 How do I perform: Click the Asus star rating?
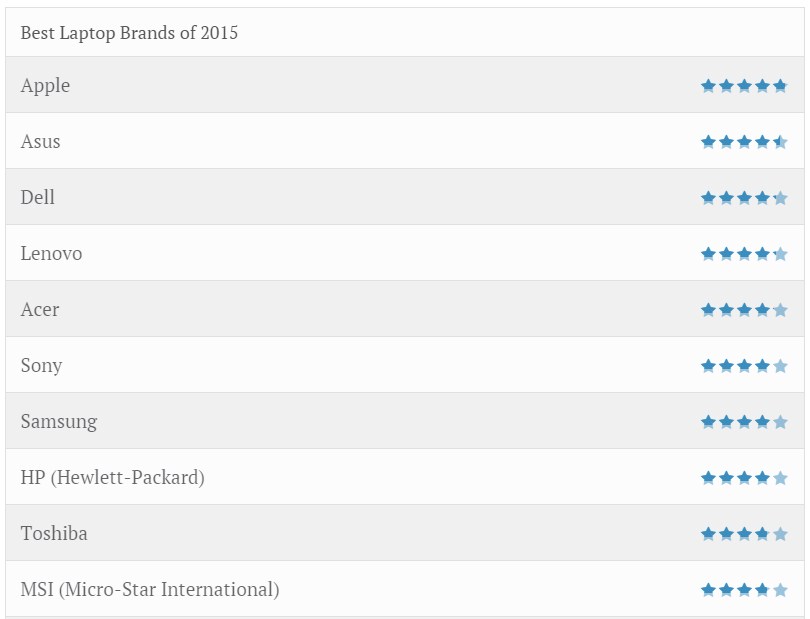(x=744, y=142)
